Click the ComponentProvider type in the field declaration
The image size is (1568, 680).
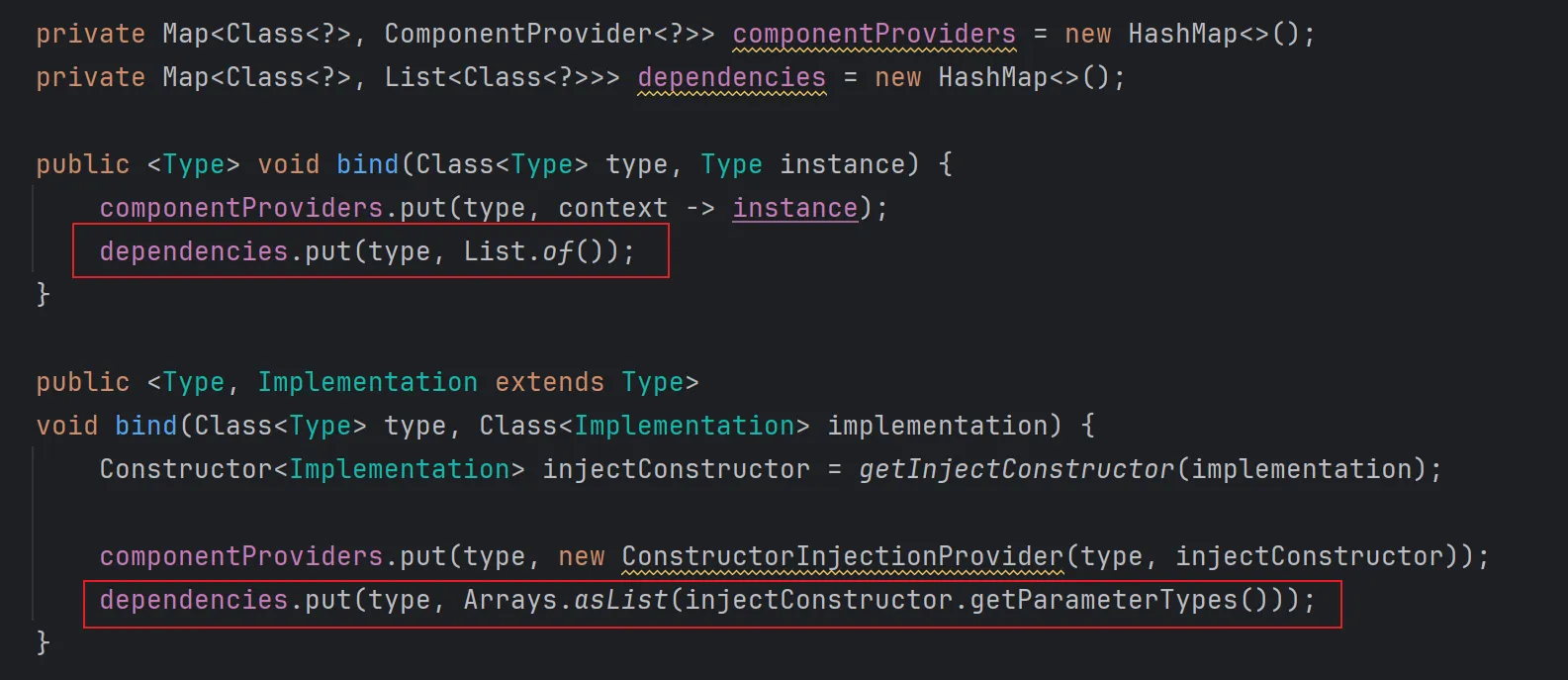coord(517,34)
